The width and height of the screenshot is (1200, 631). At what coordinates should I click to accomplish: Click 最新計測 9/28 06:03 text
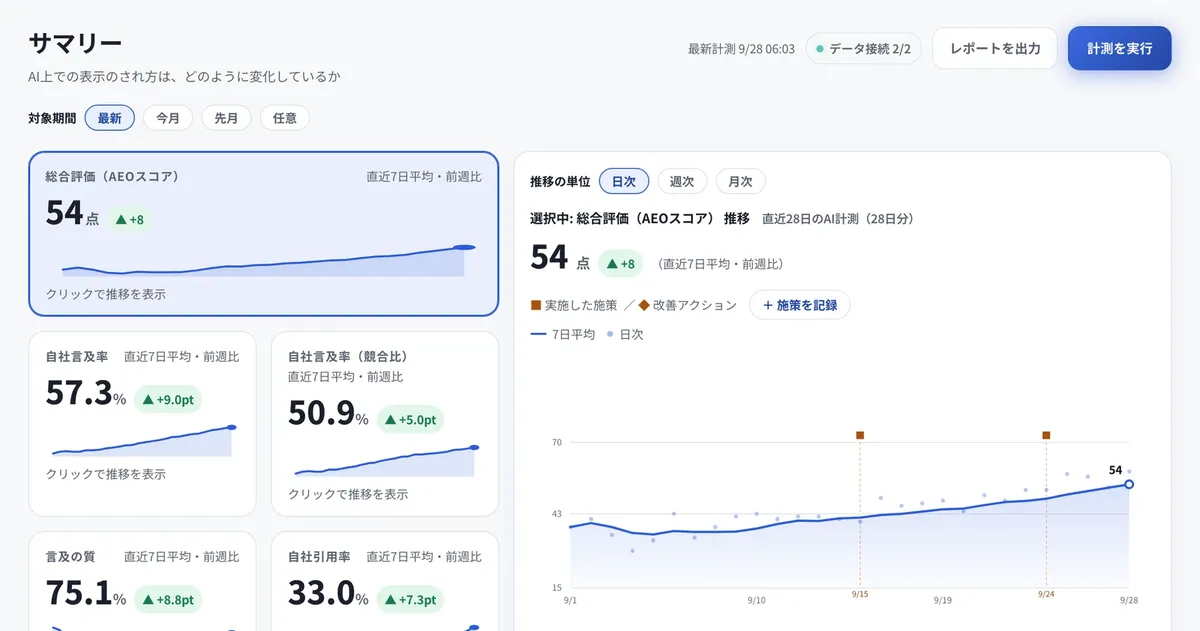click(741, 49)
